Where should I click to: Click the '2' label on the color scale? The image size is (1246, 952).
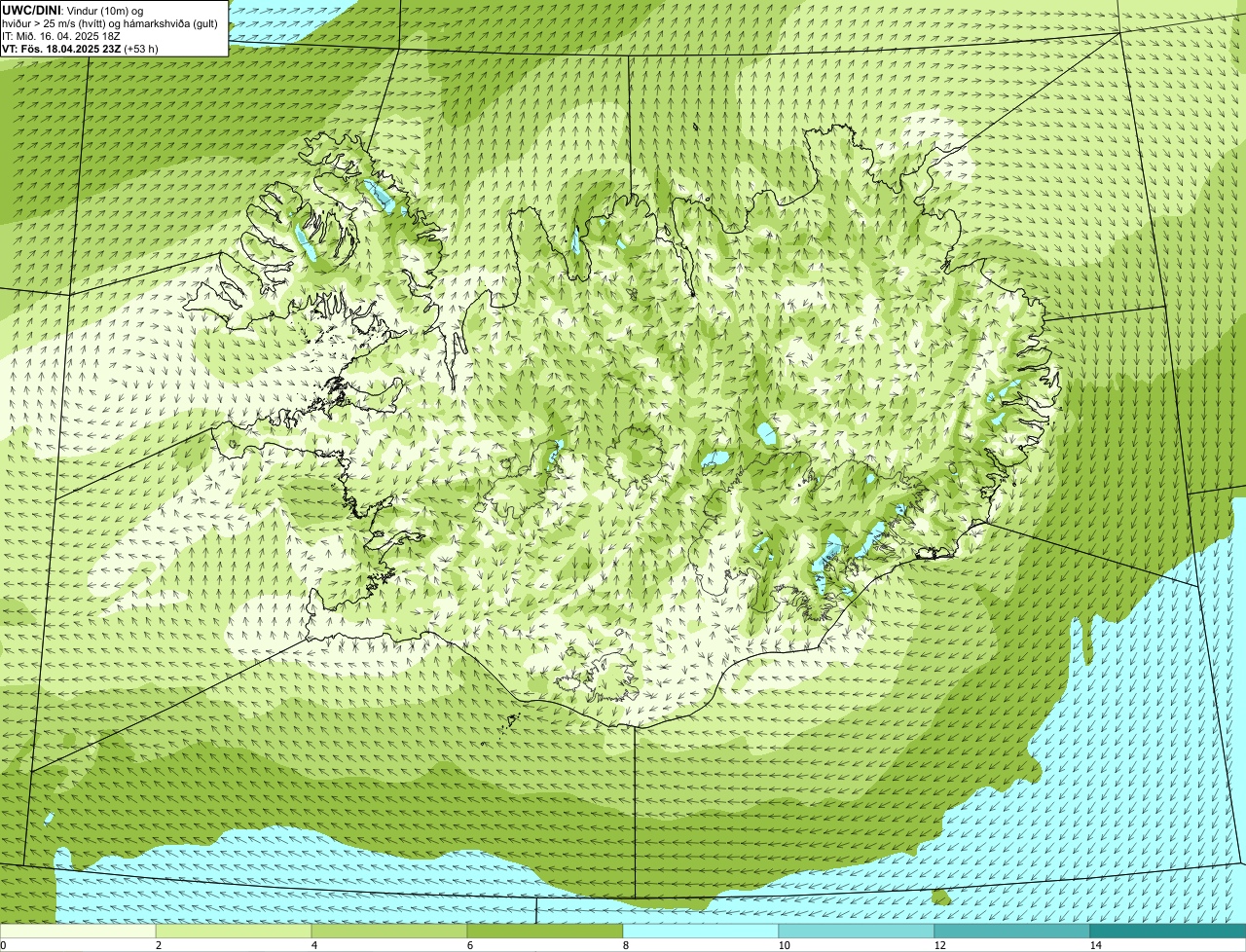point(158,945)
